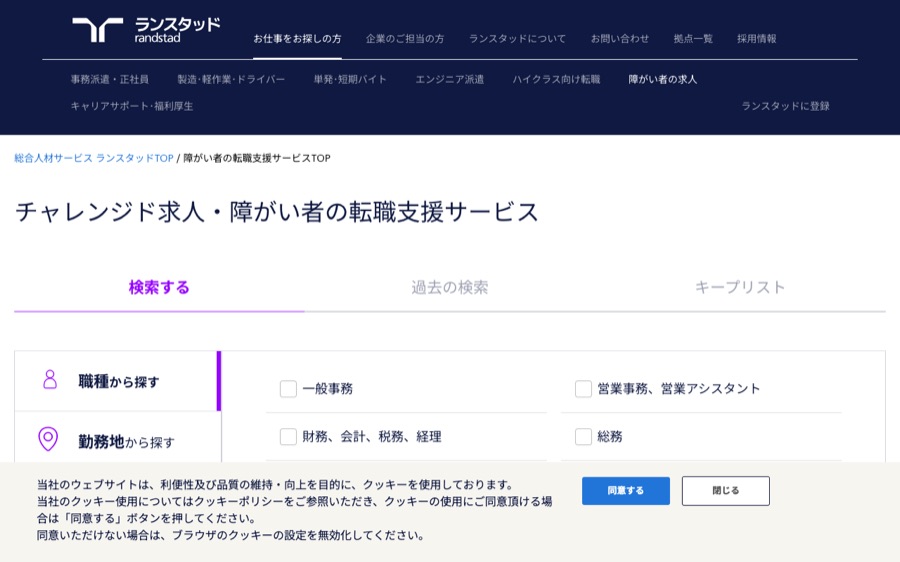
Task: Open お問い合わせ in top navigation
Action: [620, 38]
